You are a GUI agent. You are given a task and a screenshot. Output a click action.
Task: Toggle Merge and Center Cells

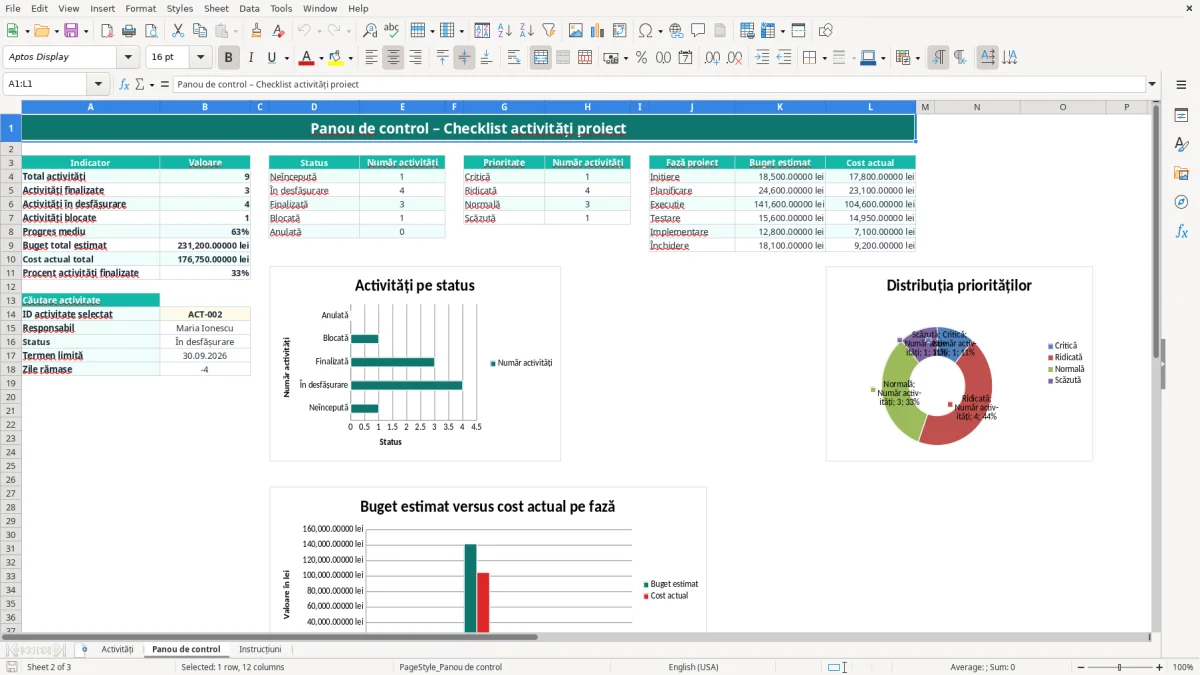pyautogui.click(x=541, y=58)
